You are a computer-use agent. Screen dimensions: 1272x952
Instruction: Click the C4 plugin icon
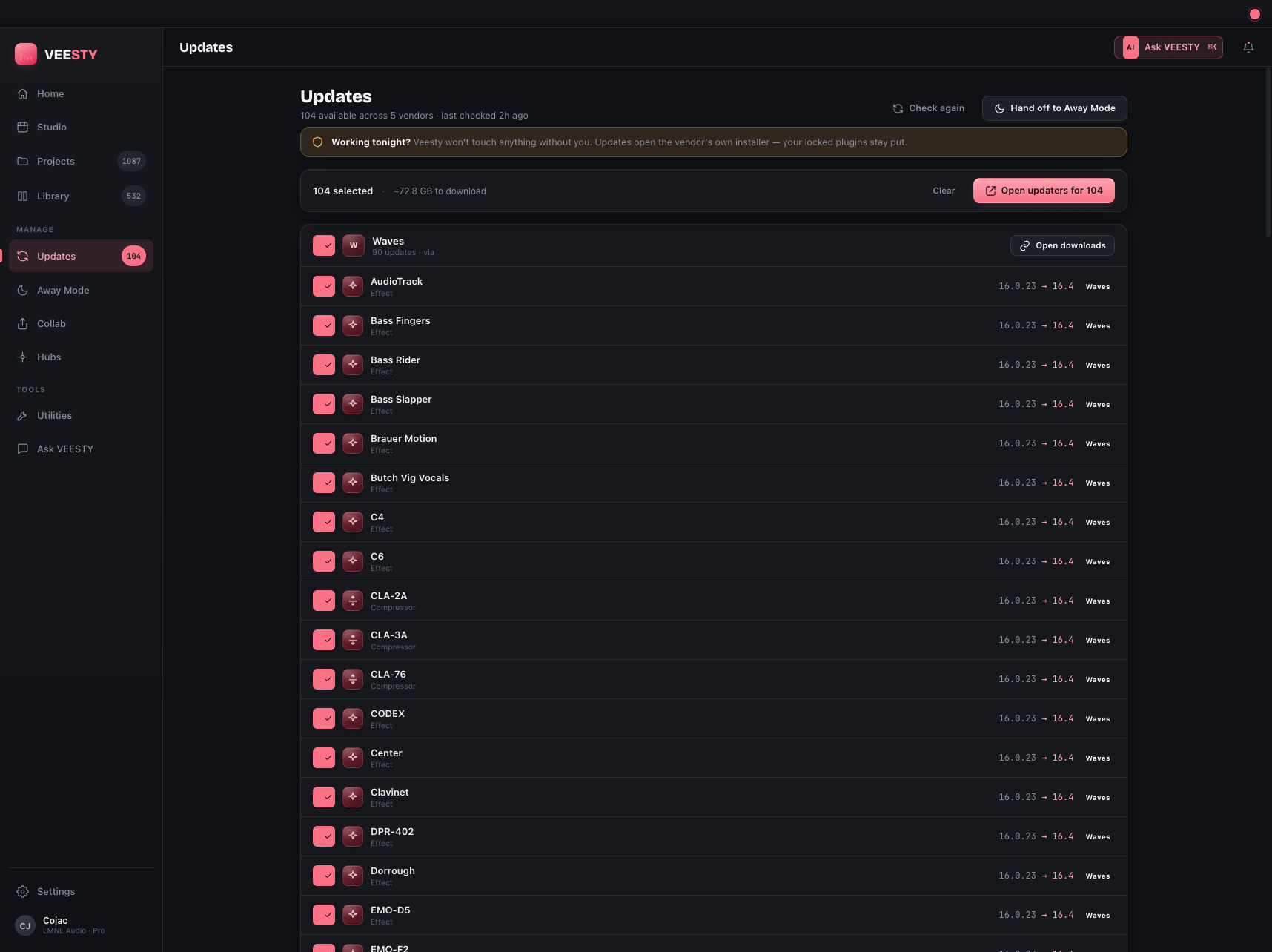click(353, 522)
